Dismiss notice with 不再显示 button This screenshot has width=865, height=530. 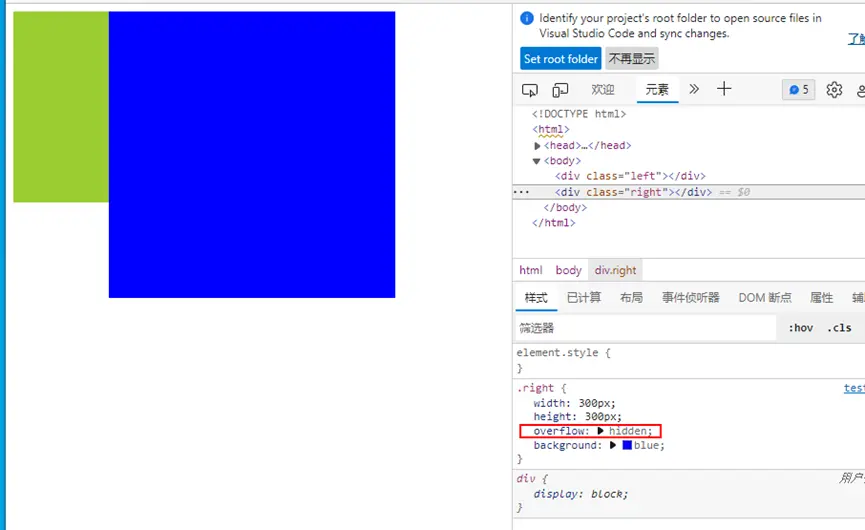click(x=632, y=58)
